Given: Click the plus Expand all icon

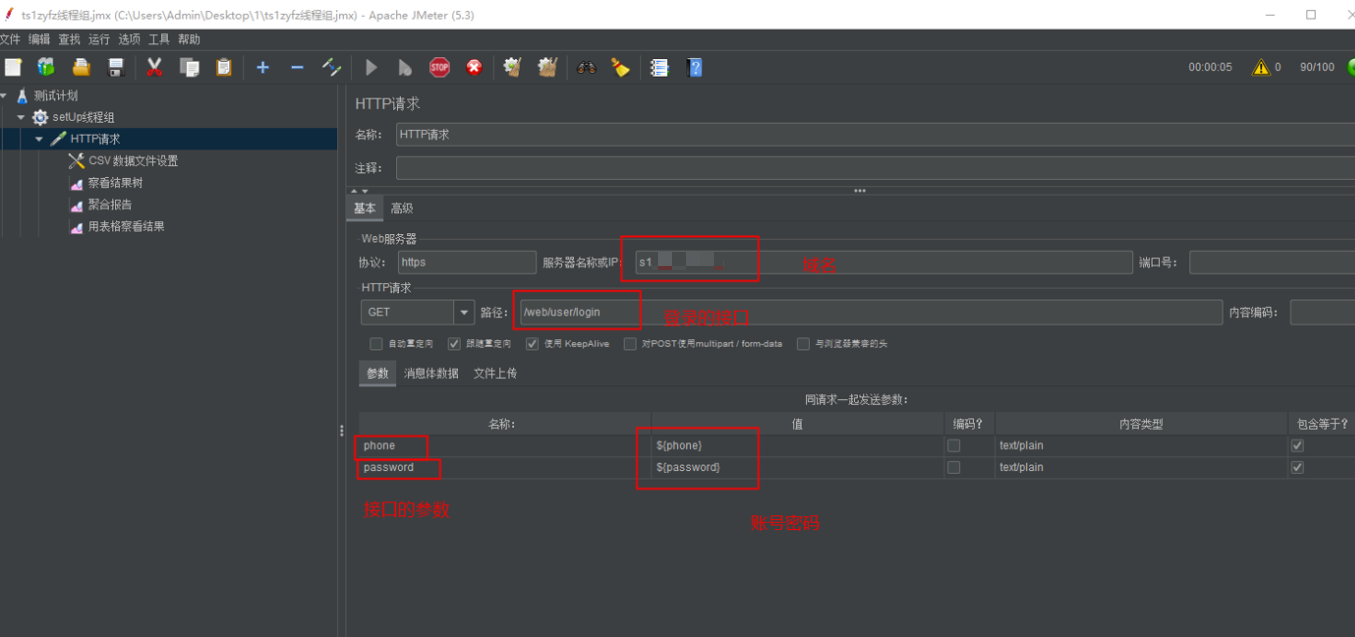Looking at the screenshot, I should coord(263,67).
